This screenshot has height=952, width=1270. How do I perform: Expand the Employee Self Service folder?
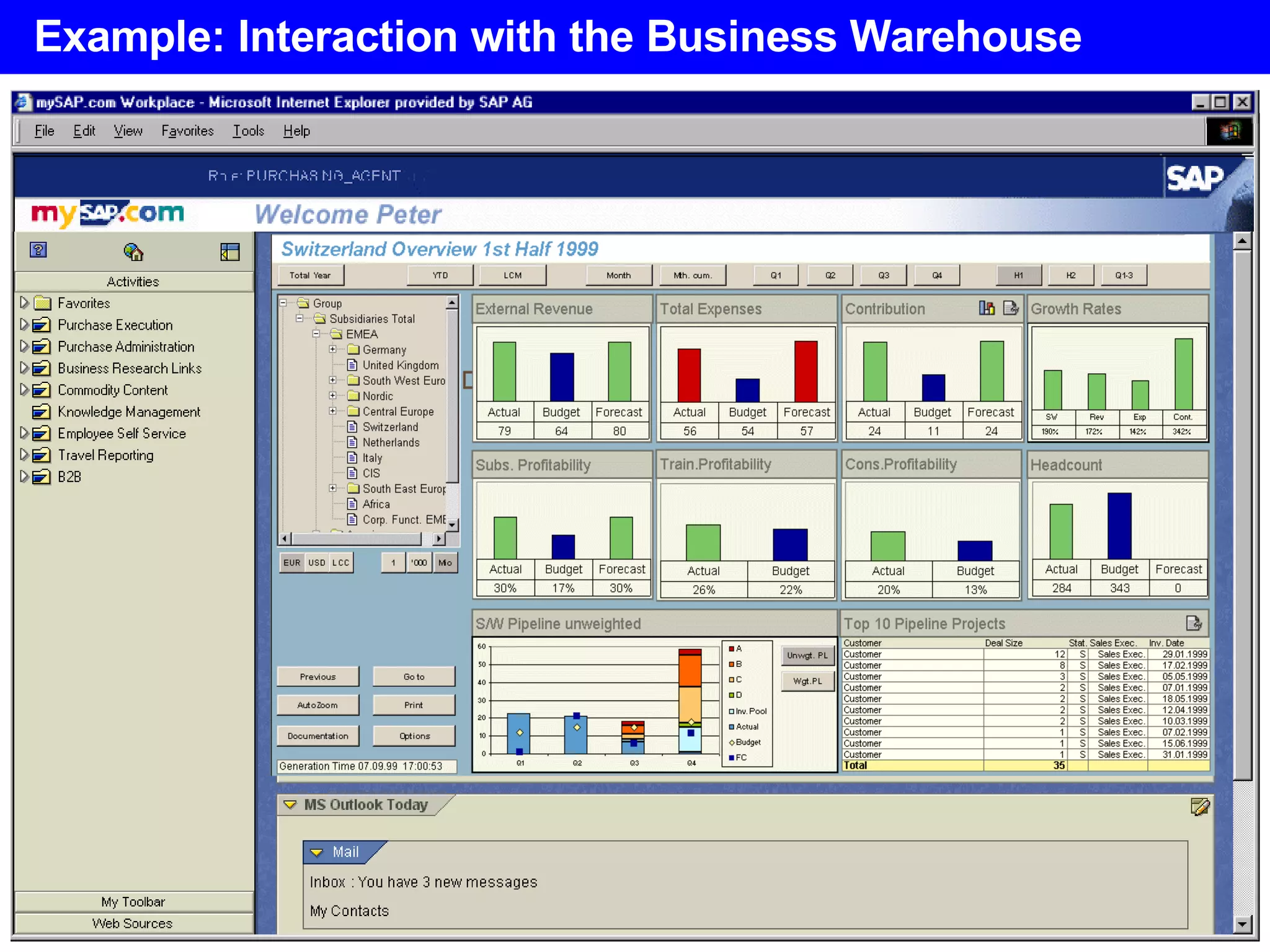24,433
